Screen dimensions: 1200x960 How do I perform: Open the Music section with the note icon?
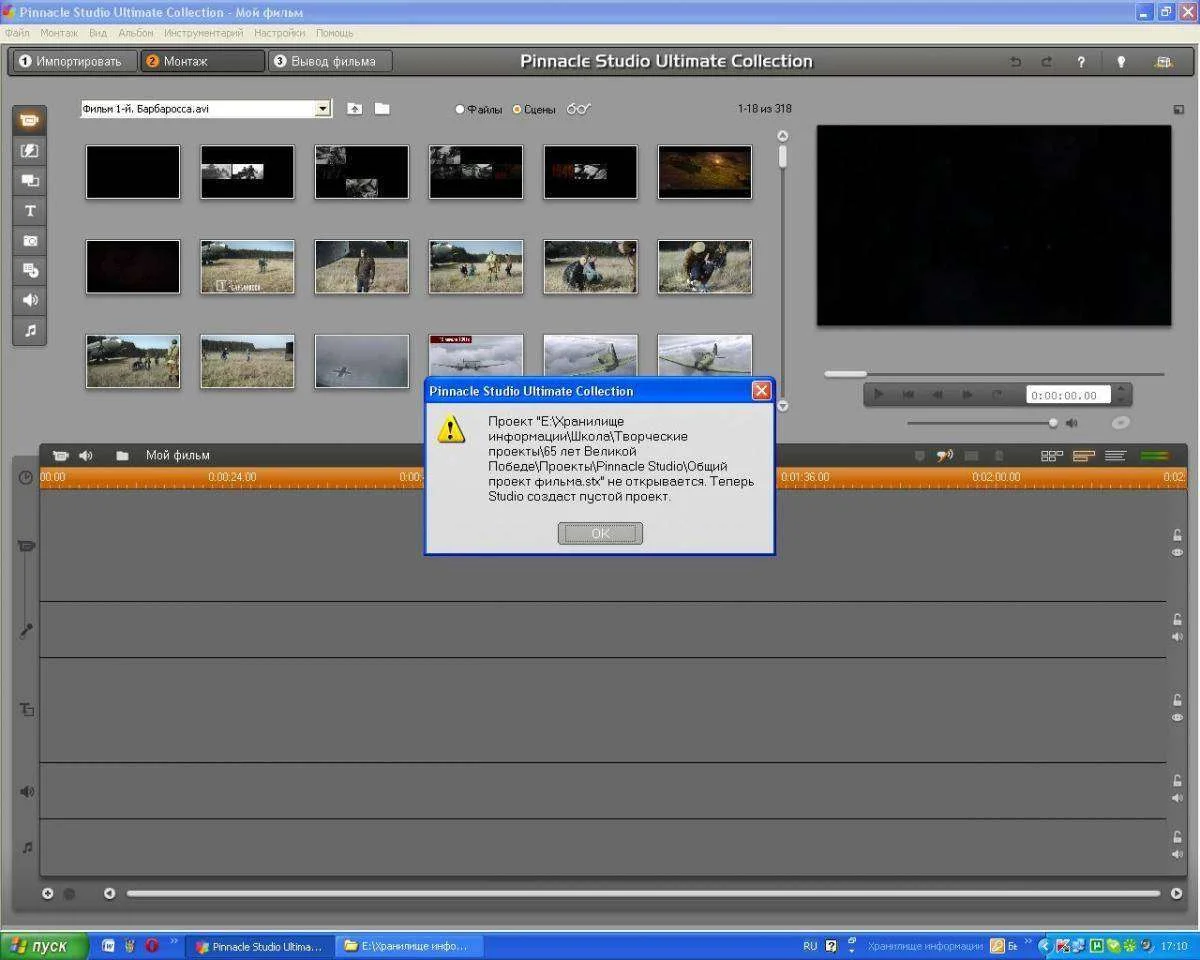[29, 330]
